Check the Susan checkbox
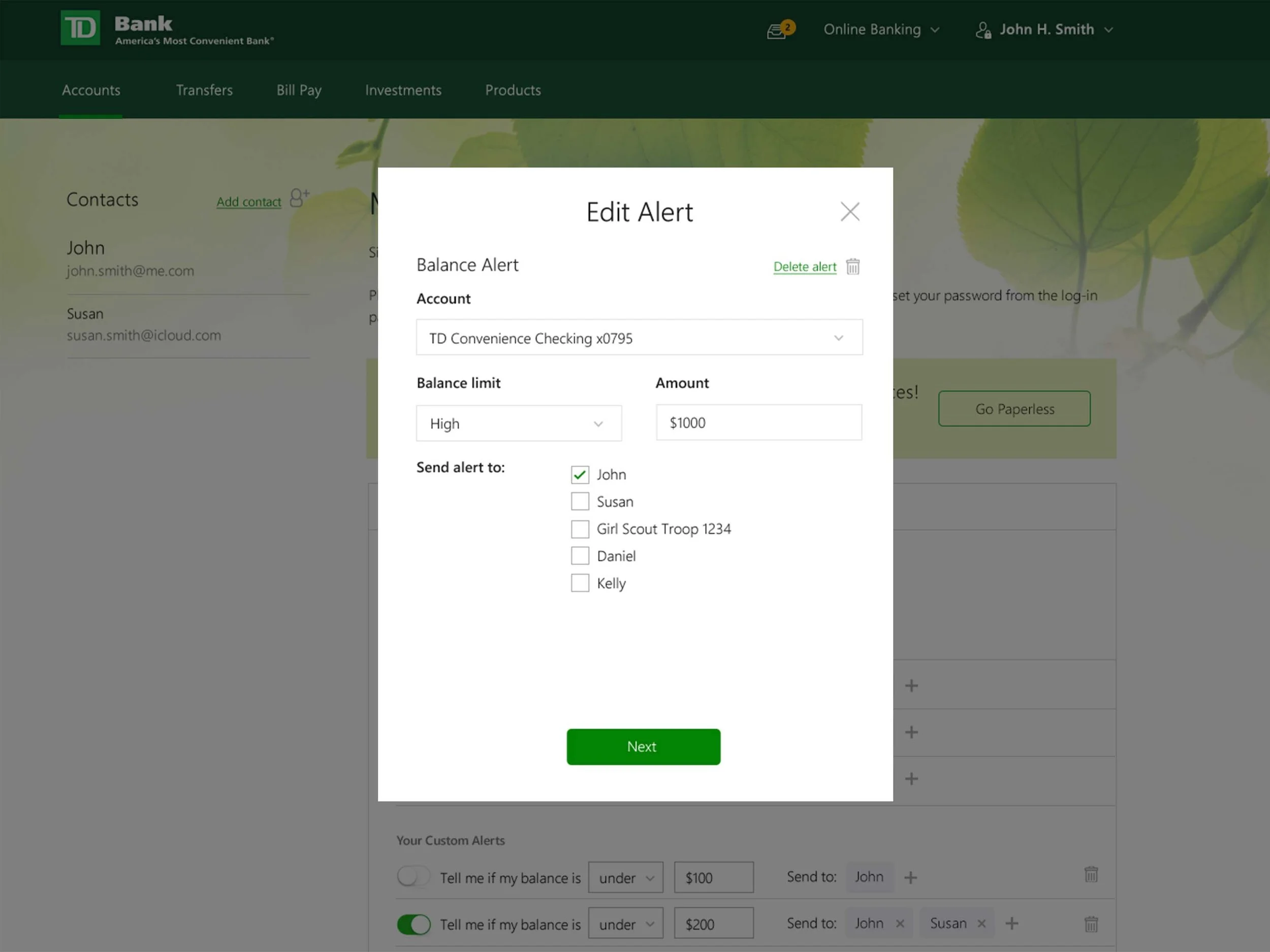The image size is (1270, 952). (x=580, y=502)
